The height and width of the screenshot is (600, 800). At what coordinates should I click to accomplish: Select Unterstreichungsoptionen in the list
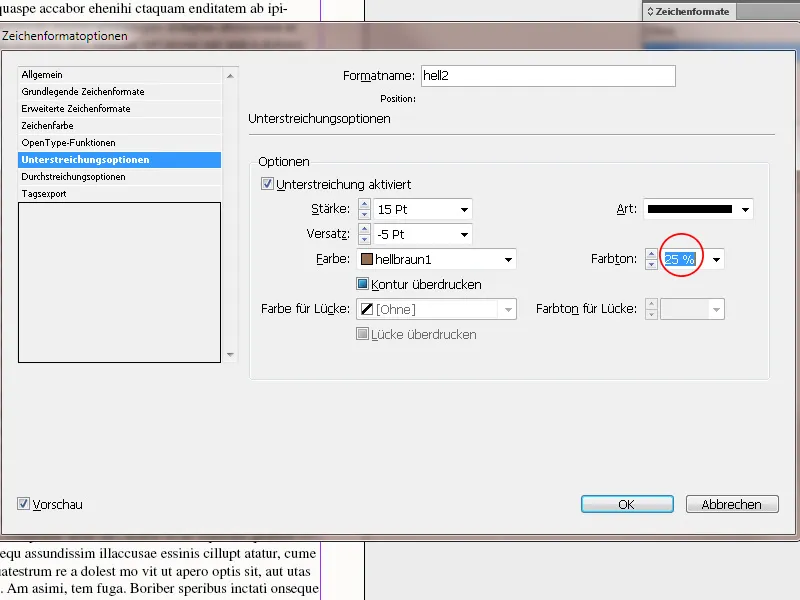tap(119, 160)
